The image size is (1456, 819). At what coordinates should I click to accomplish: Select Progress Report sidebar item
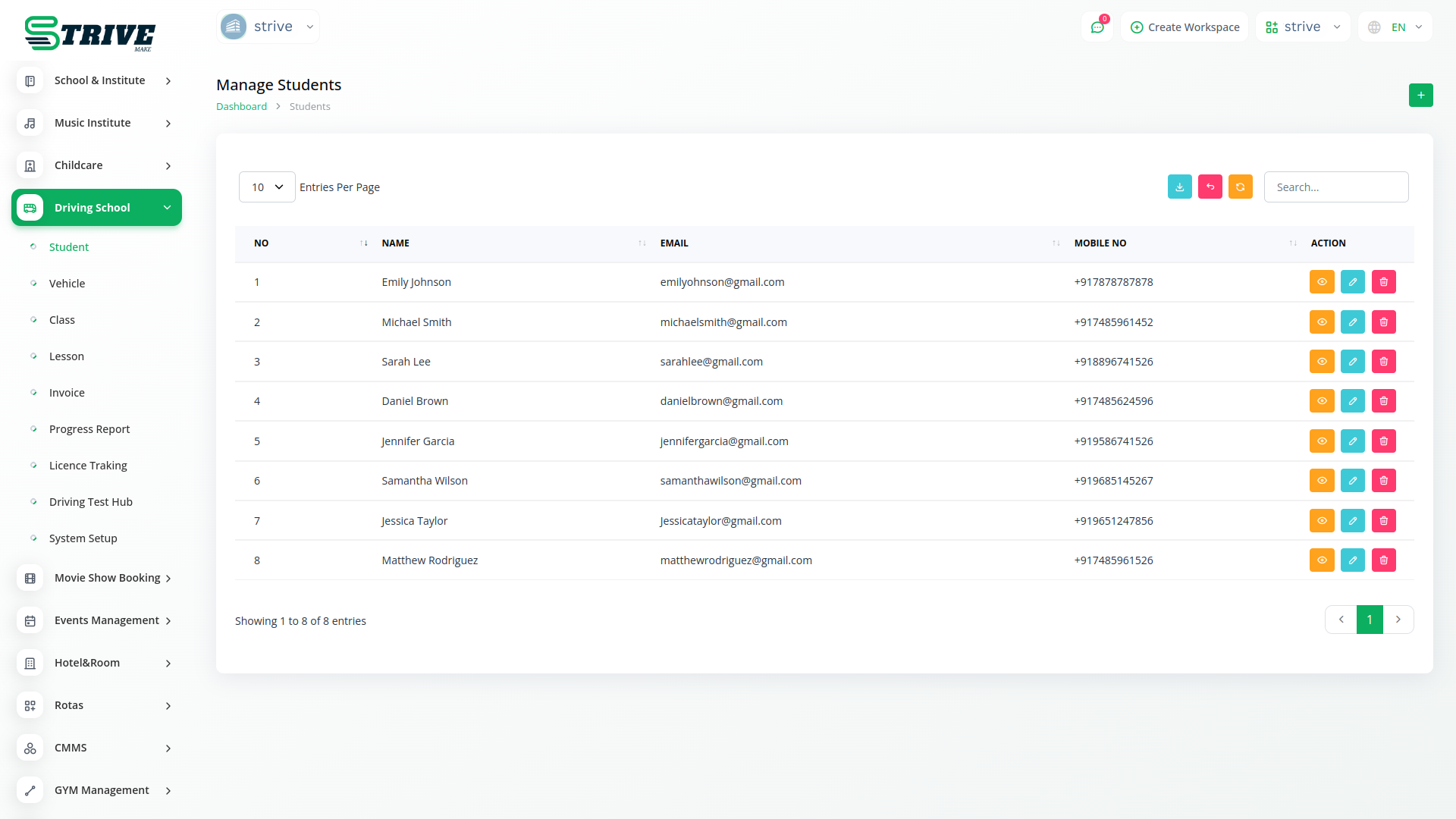tap(89, 429)
